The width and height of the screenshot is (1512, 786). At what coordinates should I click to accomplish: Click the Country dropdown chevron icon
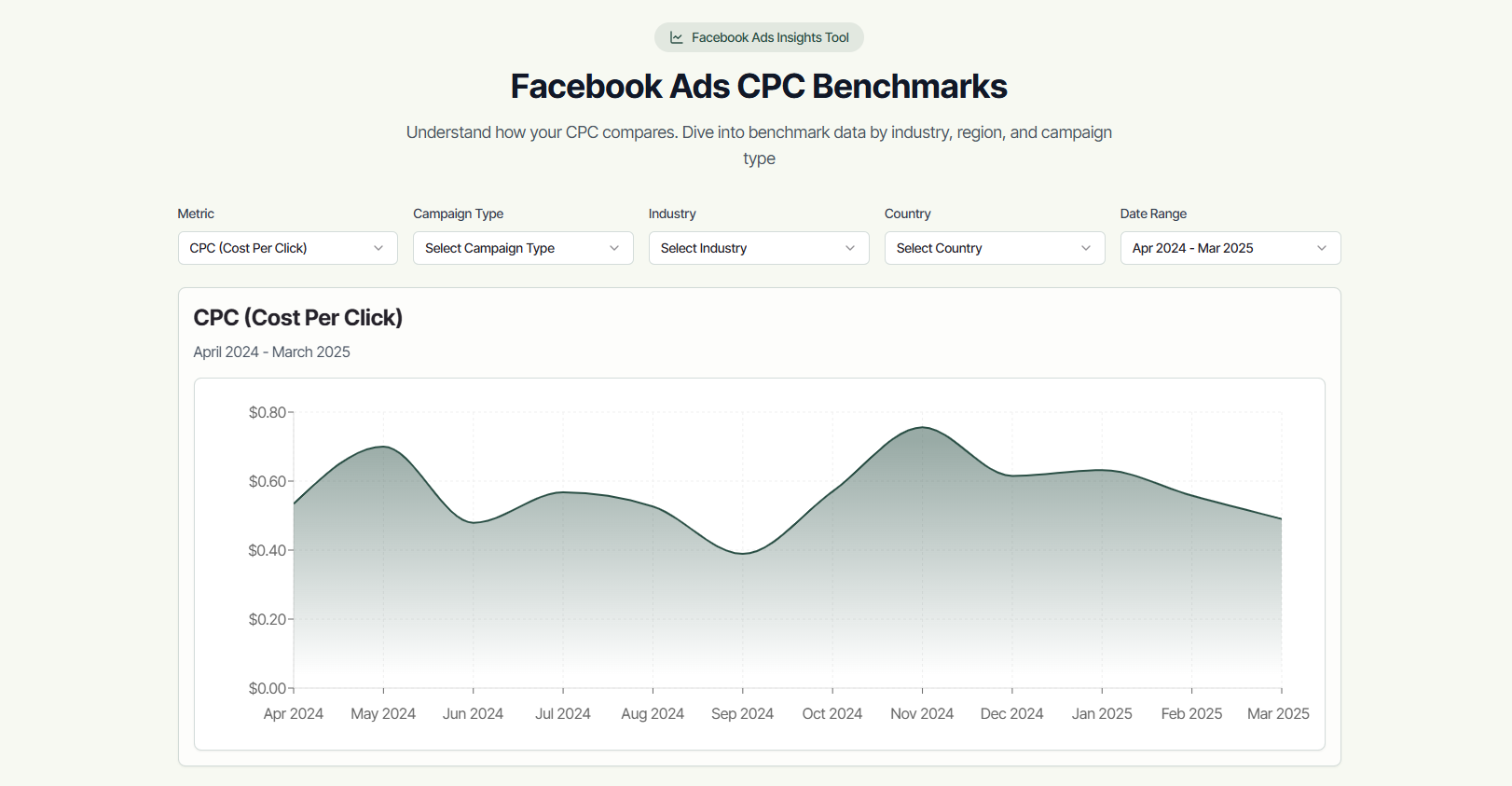[1085, 248]
